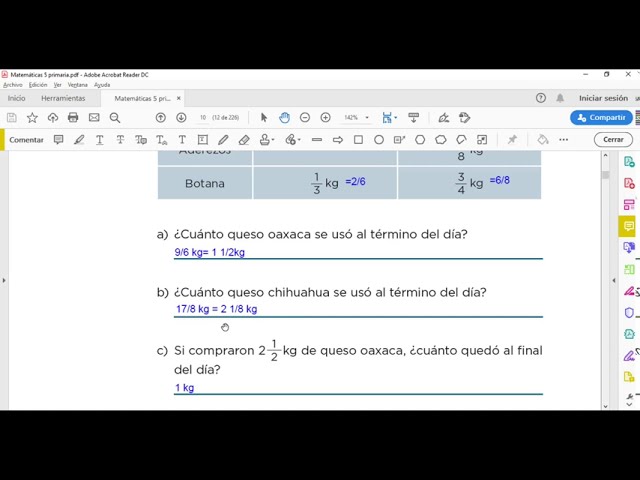Select the connected lines tool
This screenshot has height=480, width=640.
461,140
